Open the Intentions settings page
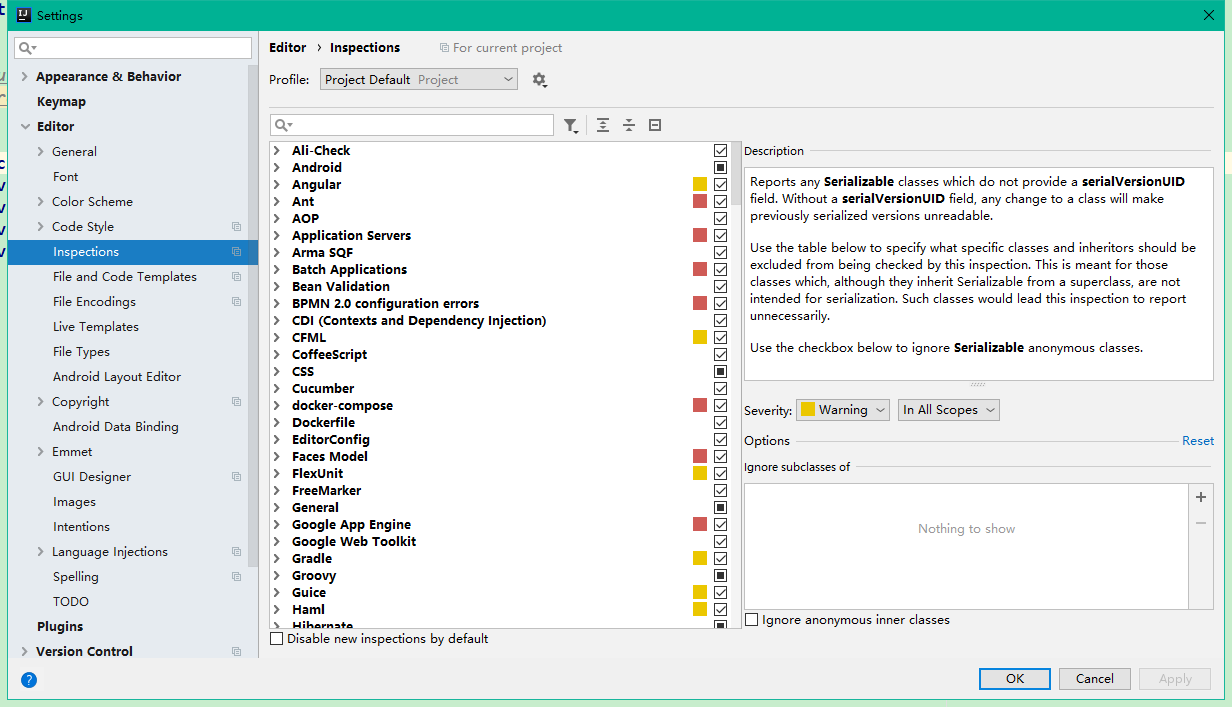This screenshot has height=707, width=1232. [82, 527]
